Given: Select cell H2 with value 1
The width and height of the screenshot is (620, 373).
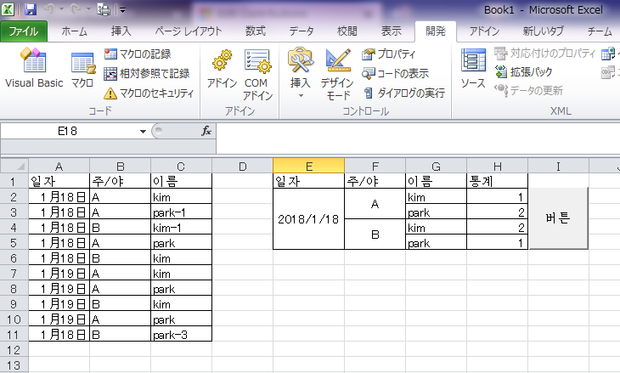Looking at the screenshot, I should point(497,197).
